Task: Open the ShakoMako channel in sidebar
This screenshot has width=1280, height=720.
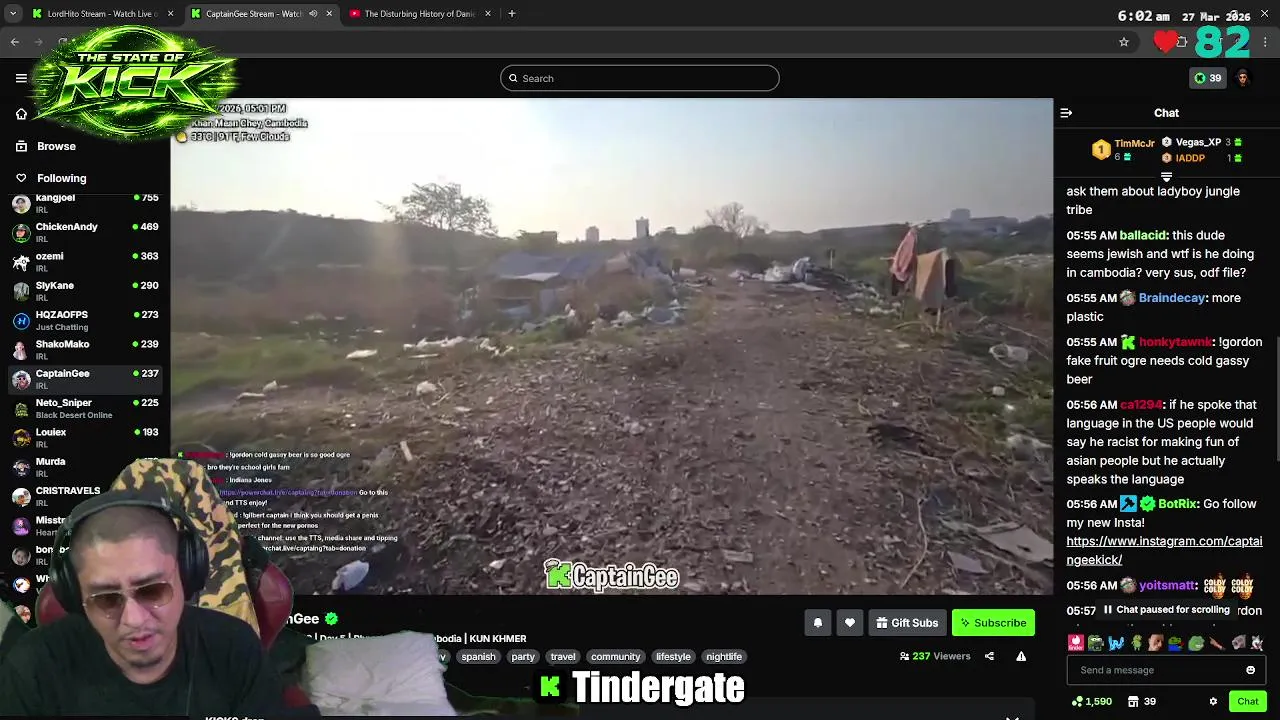Action: tap(85, 350)
